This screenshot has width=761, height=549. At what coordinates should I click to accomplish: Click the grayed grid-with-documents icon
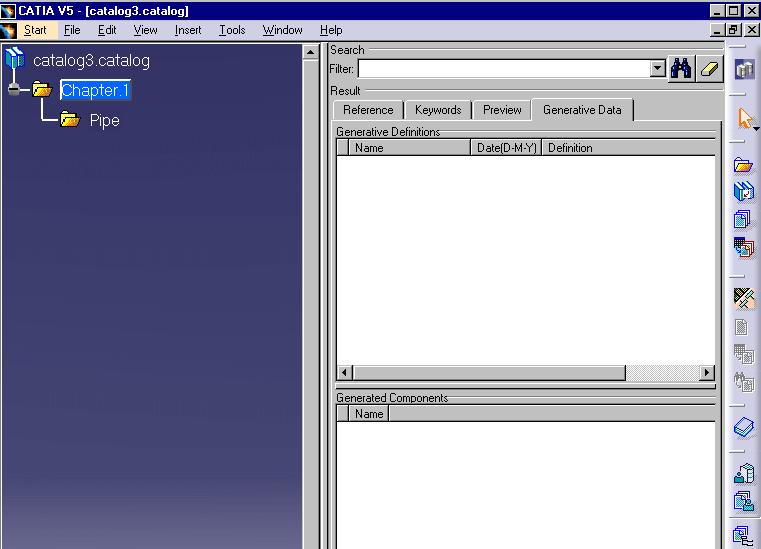pyautogui.click(x=744, y=354)
